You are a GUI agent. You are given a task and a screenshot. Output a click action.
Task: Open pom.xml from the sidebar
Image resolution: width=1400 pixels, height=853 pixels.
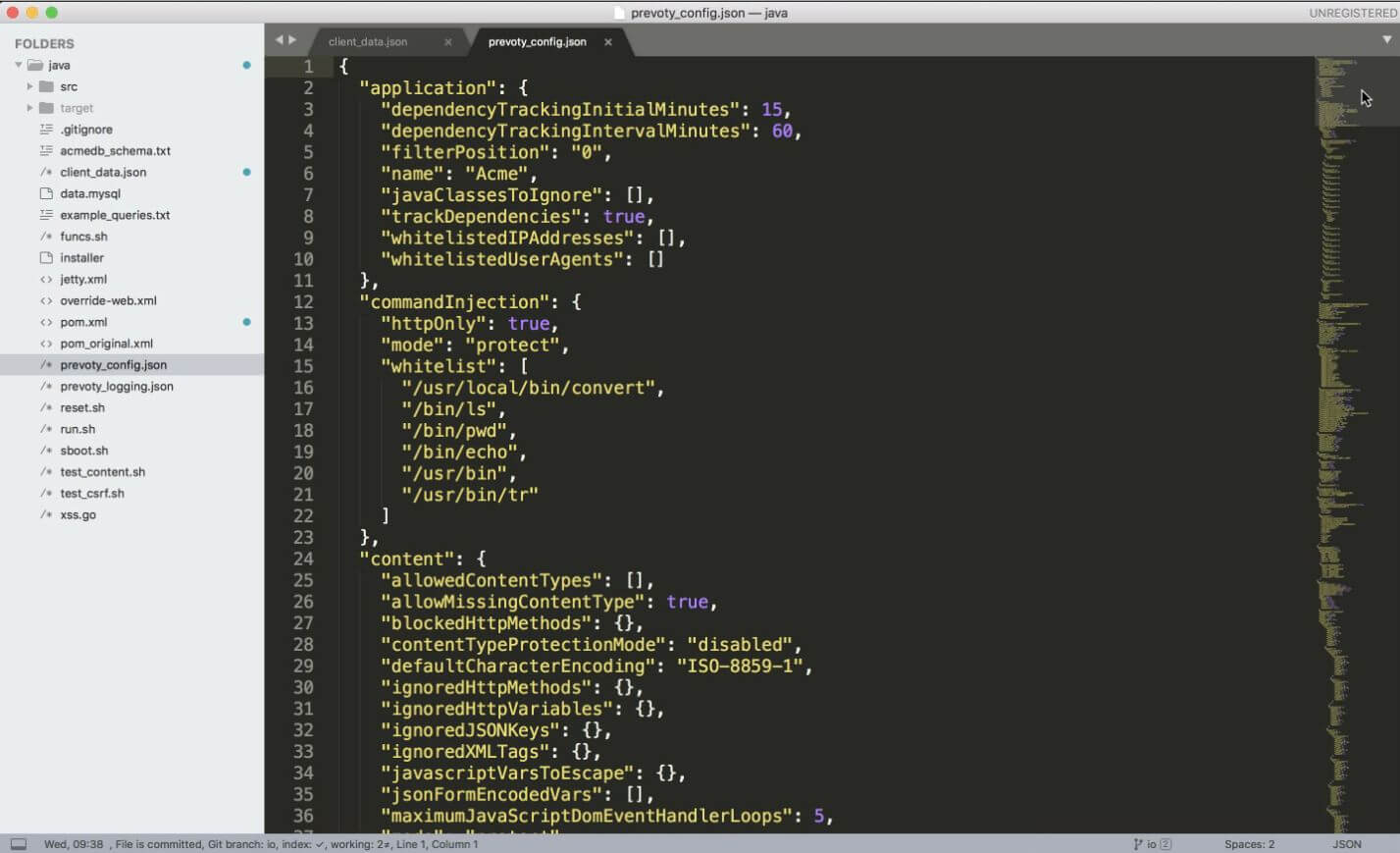(x=83, y=322)
